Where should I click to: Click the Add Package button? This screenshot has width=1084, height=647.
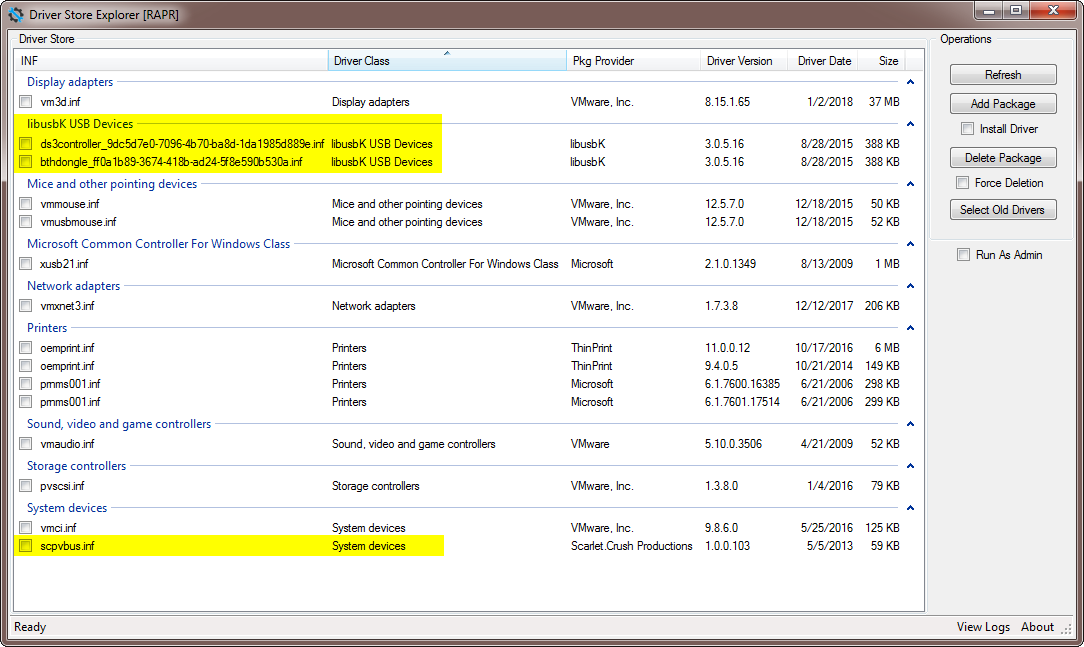[1003, 104]
